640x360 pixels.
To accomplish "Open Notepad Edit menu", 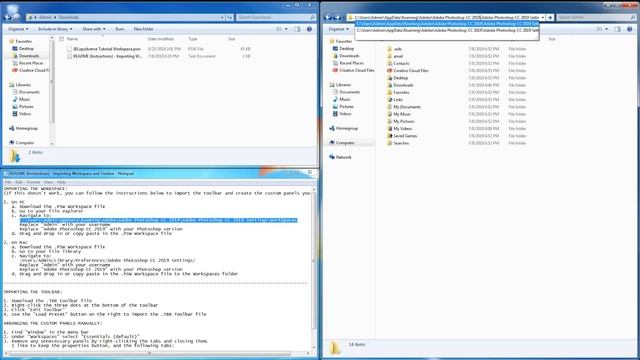I will [x=19, y=182].
